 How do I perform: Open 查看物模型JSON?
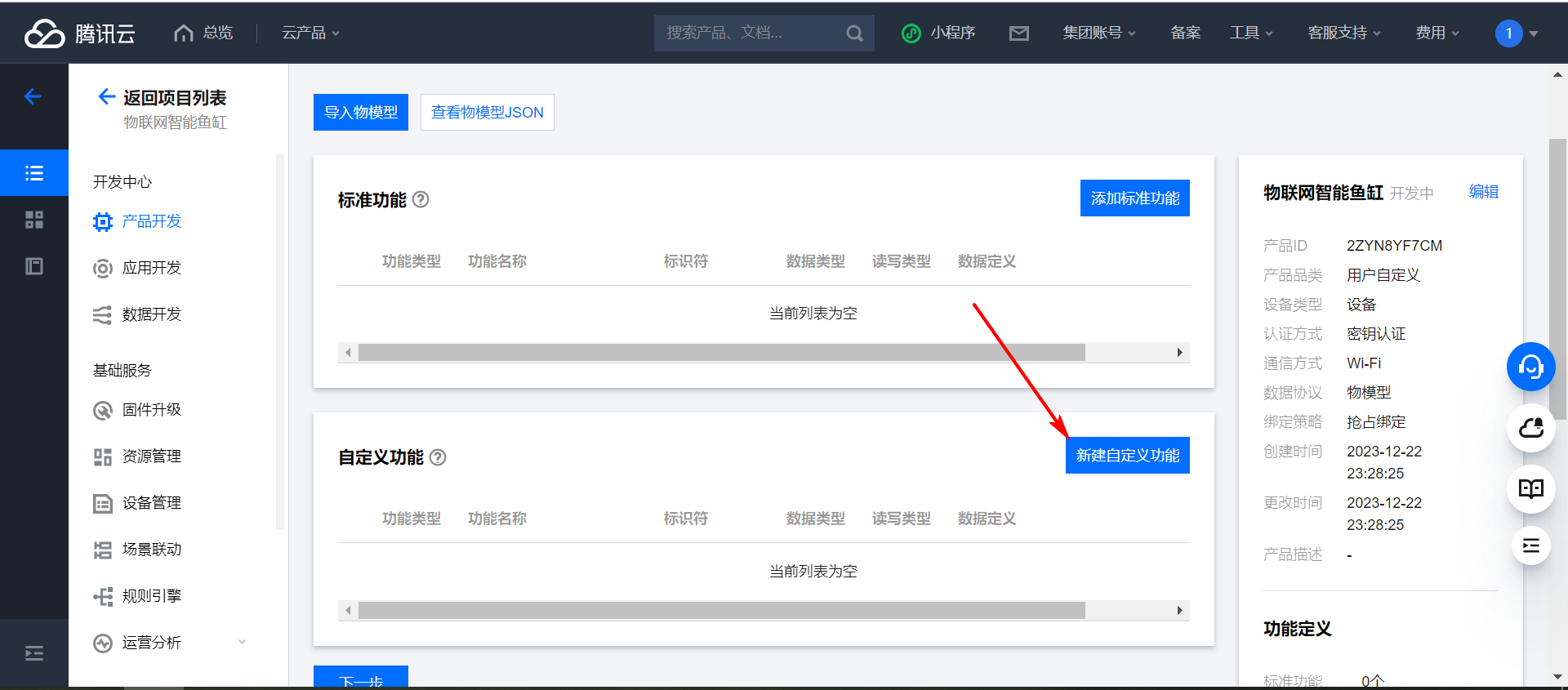[487, 113]
